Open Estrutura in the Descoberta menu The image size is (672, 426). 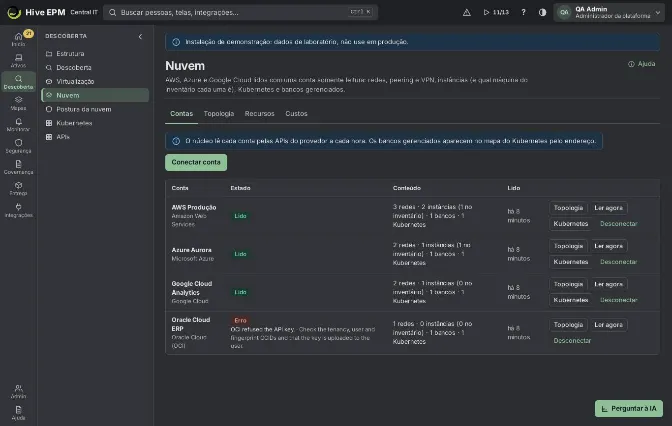click(x=95, y=54)
